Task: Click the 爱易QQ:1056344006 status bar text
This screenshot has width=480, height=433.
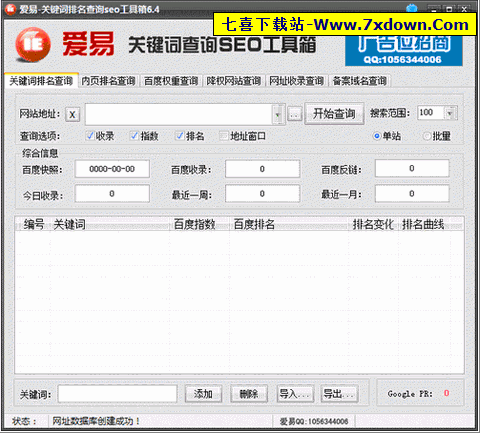Action: pos(314,421)
